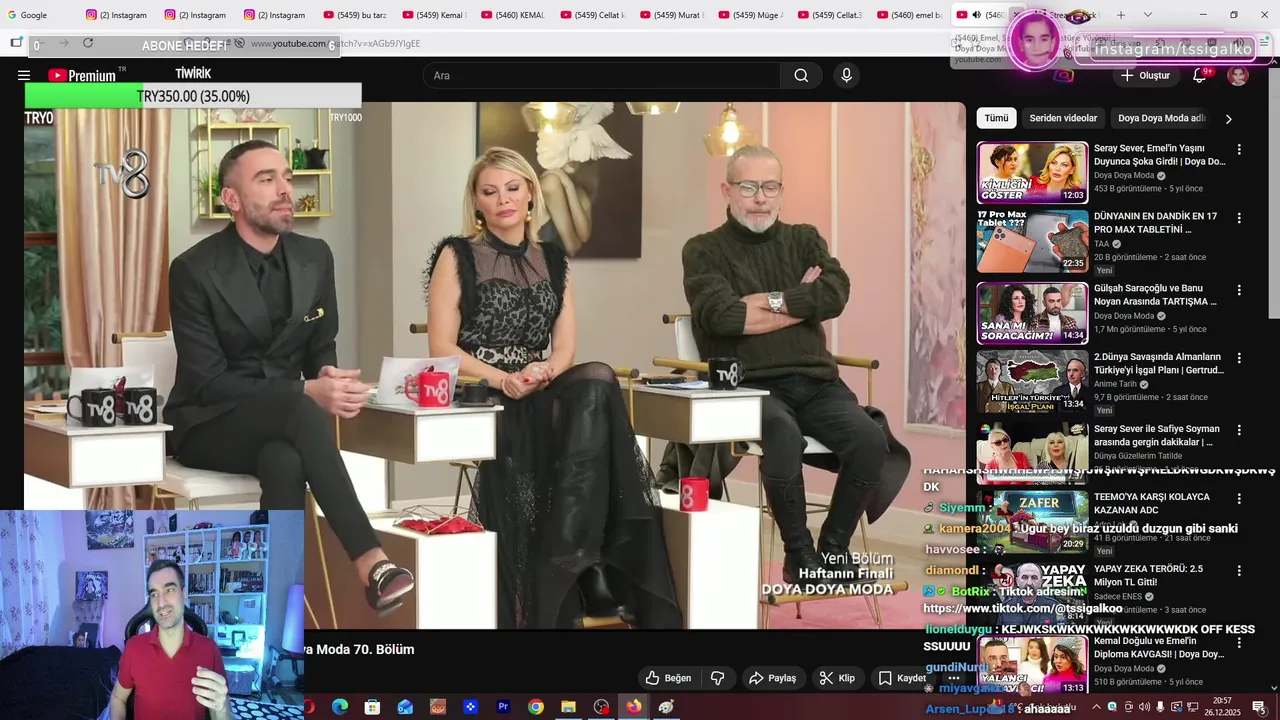Open the Kemal Doğulu ve Emel'in Diploma title
The height and width of the screenshot is (720, 1280).
click(x=1158, y=647)
